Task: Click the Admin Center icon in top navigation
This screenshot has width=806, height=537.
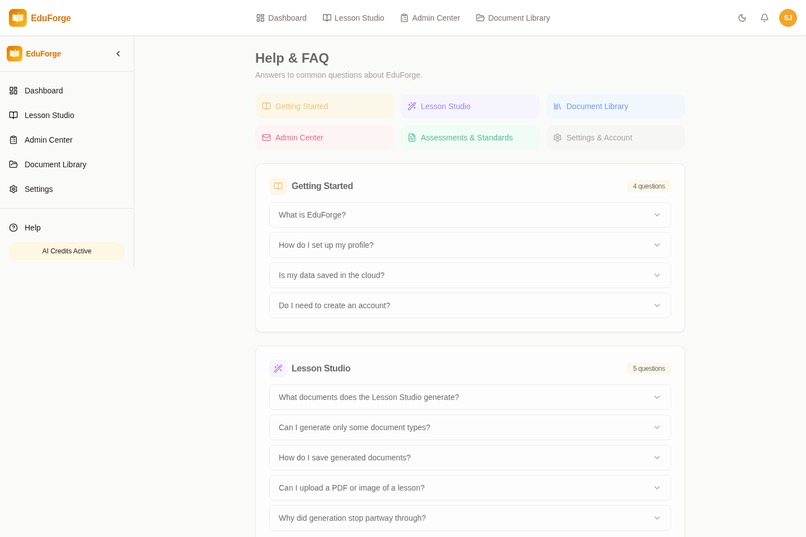Action: point(404,18)
